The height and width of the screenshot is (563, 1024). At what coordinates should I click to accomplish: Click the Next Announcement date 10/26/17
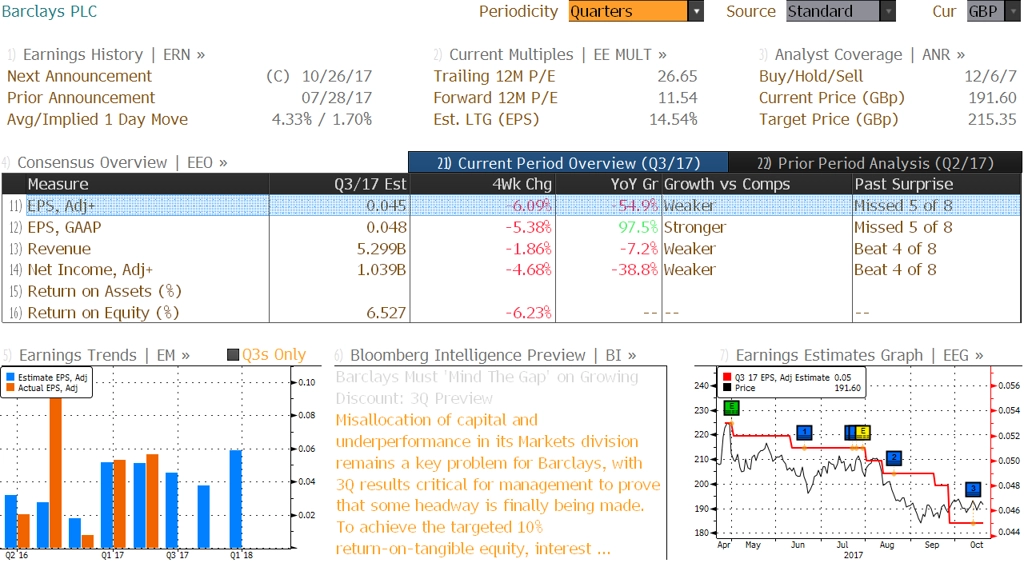[336, 76]
